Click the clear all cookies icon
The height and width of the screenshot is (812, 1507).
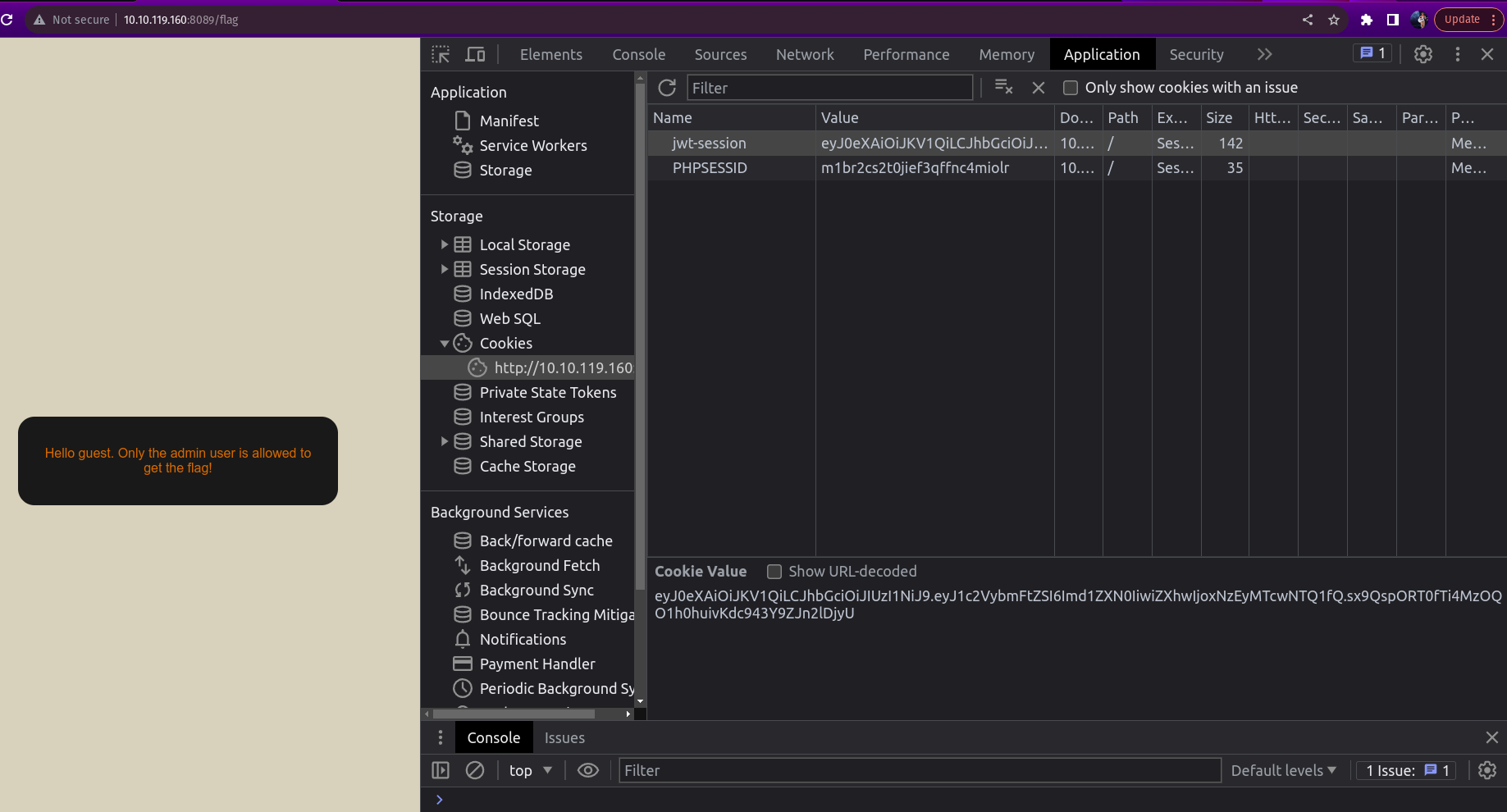(x=1003, y=87)
